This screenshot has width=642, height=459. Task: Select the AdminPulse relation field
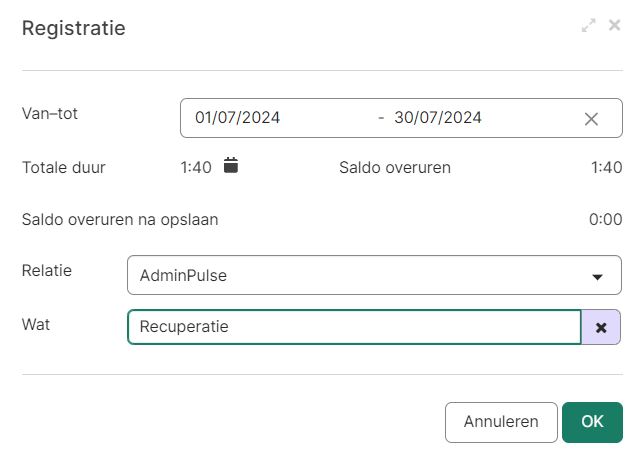coord(374,275)
